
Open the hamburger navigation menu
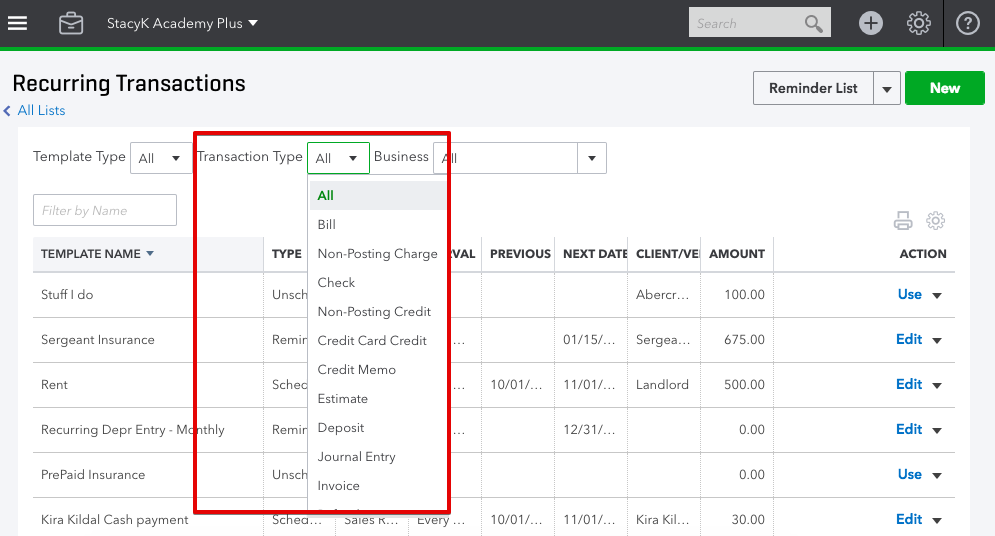point(18,23)
